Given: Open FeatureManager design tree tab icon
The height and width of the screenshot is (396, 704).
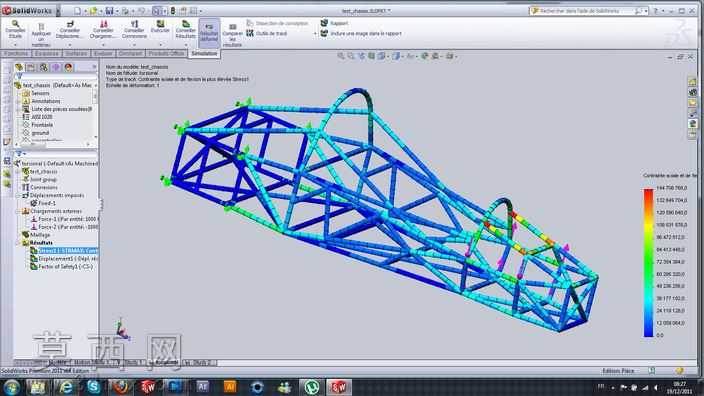Looking at the screenshot, I should point(19,67).
